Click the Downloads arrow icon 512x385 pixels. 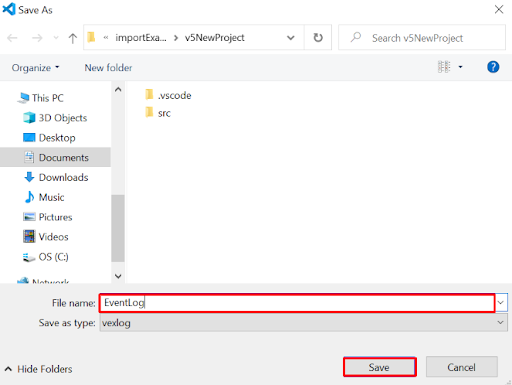29,177
